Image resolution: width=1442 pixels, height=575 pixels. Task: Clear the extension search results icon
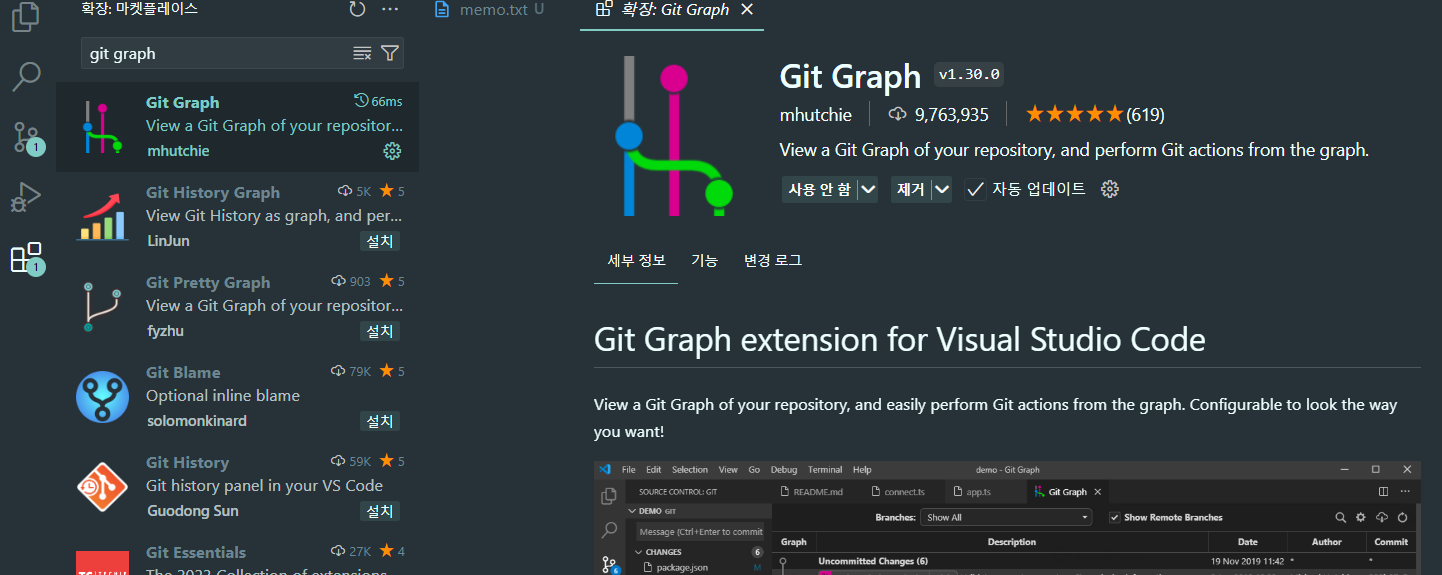click(x=362, y=53)
